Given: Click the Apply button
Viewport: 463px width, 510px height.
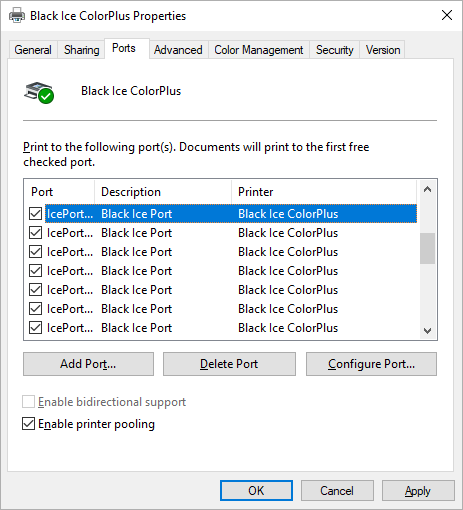Looking at the screenshot, I should [x=418, y=491].
